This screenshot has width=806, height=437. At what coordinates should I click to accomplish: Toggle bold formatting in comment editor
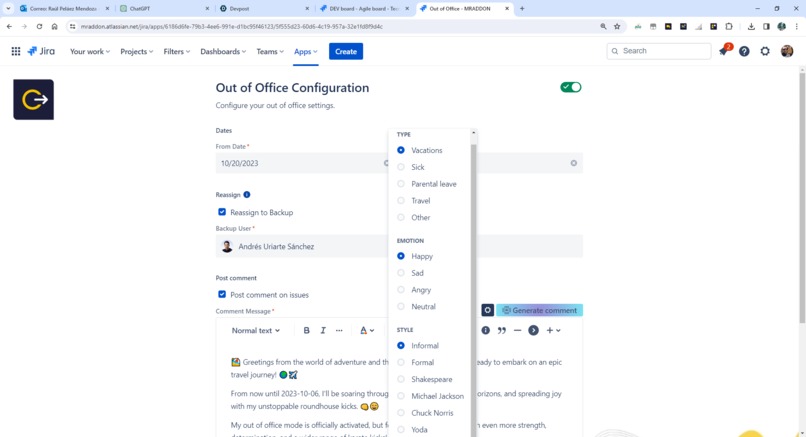pos(306,331)
